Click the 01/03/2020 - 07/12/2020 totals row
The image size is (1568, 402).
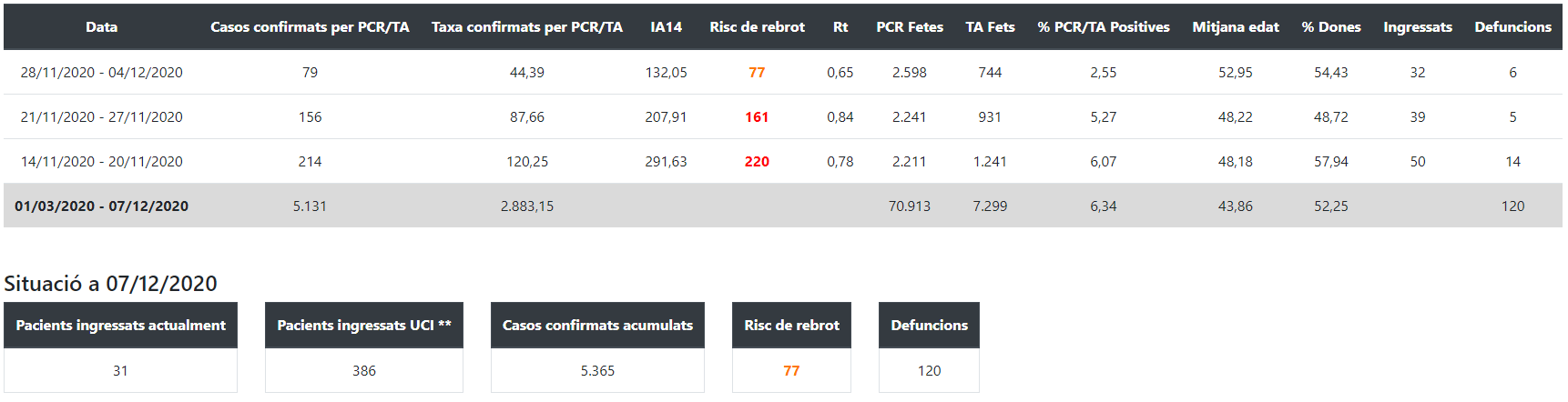(x=101, y=206)
